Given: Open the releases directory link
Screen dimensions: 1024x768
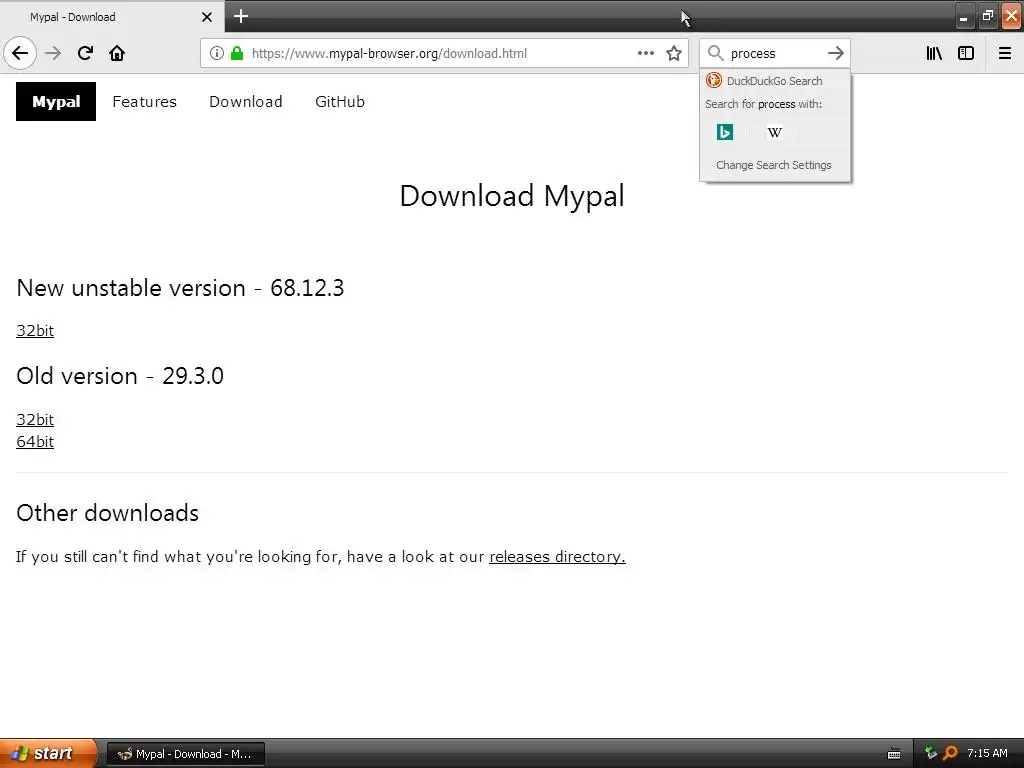Looking at the screenshot, I should click(x=557, y=556).
